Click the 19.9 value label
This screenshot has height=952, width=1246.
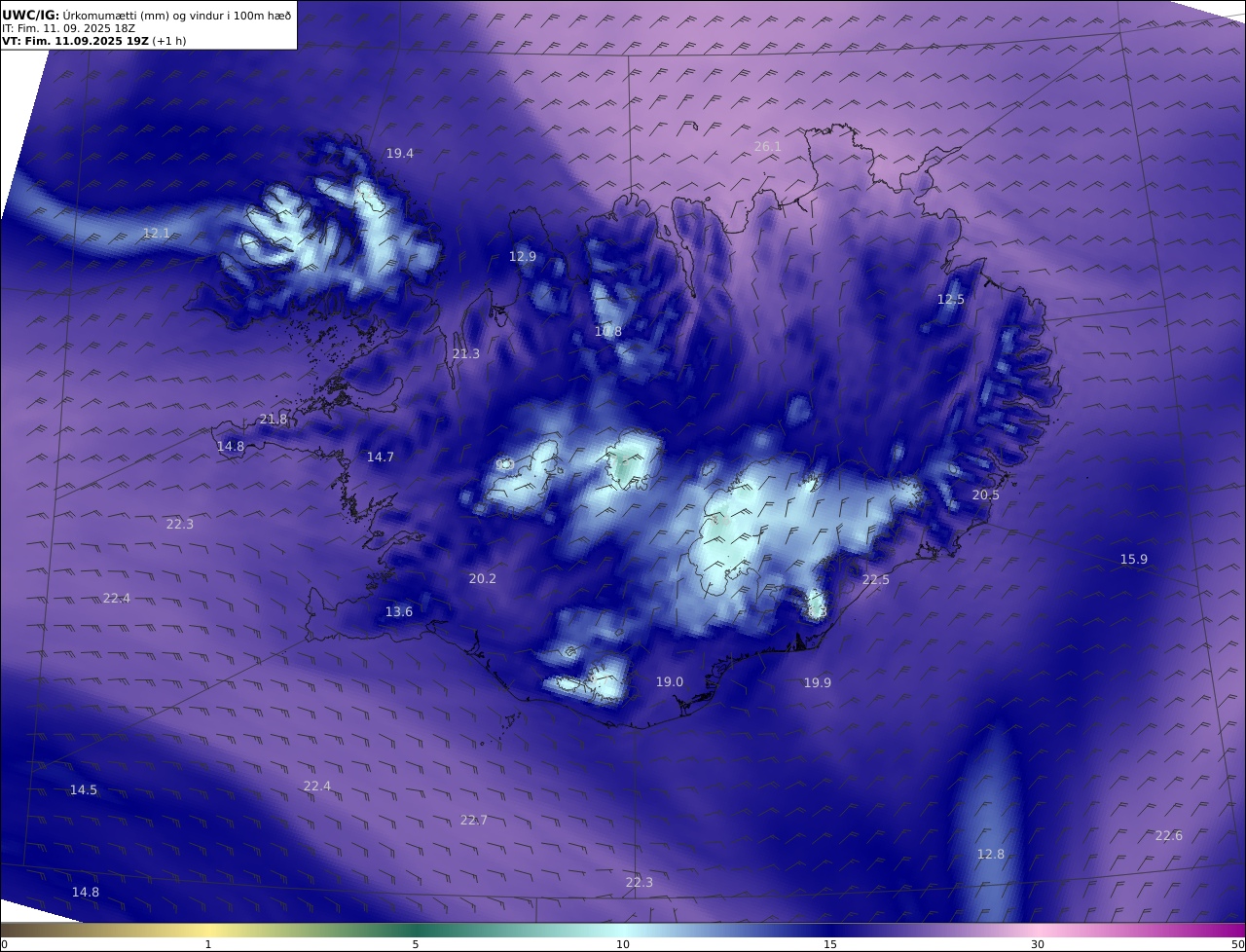click(x=818, y=682)
